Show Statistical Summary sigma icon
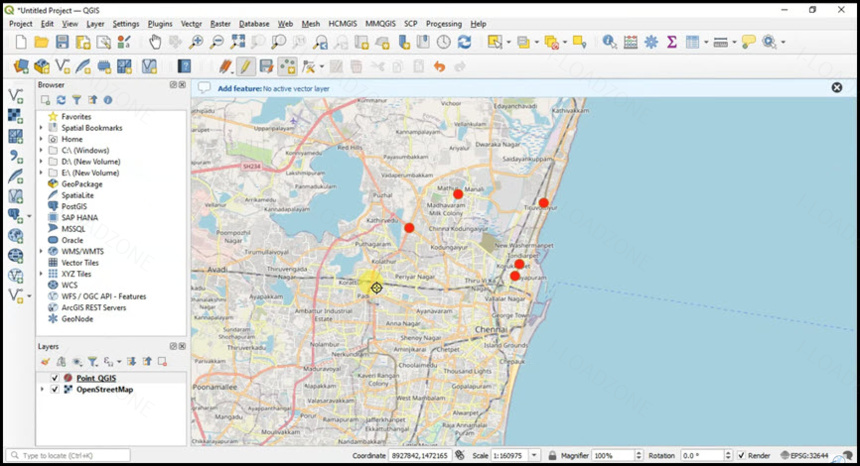This screenshot has width=860, height=466. click(x=672, y=42)
